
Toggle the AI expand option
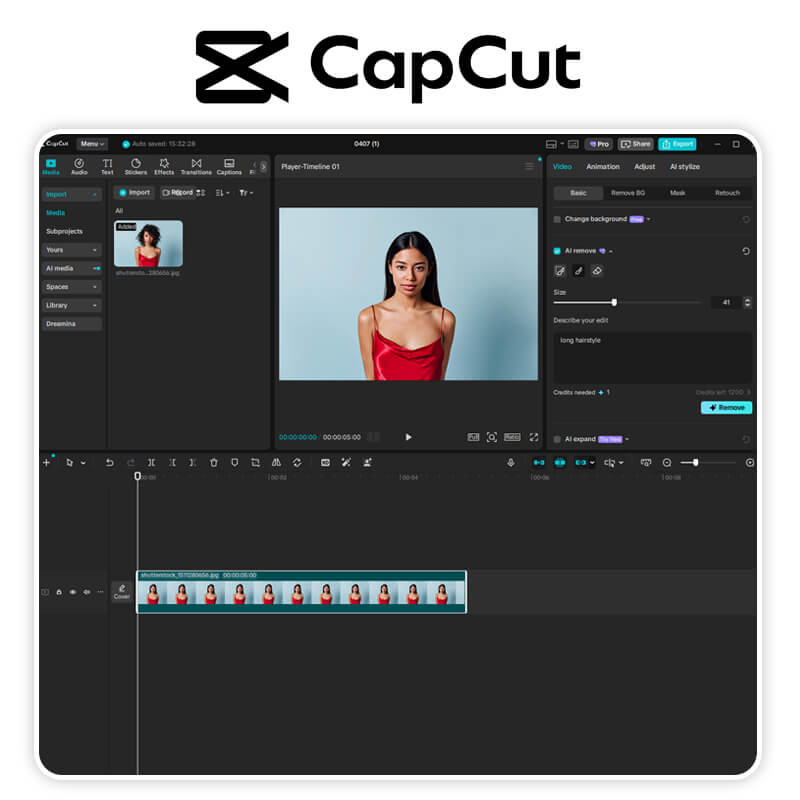tap(558, 438)
